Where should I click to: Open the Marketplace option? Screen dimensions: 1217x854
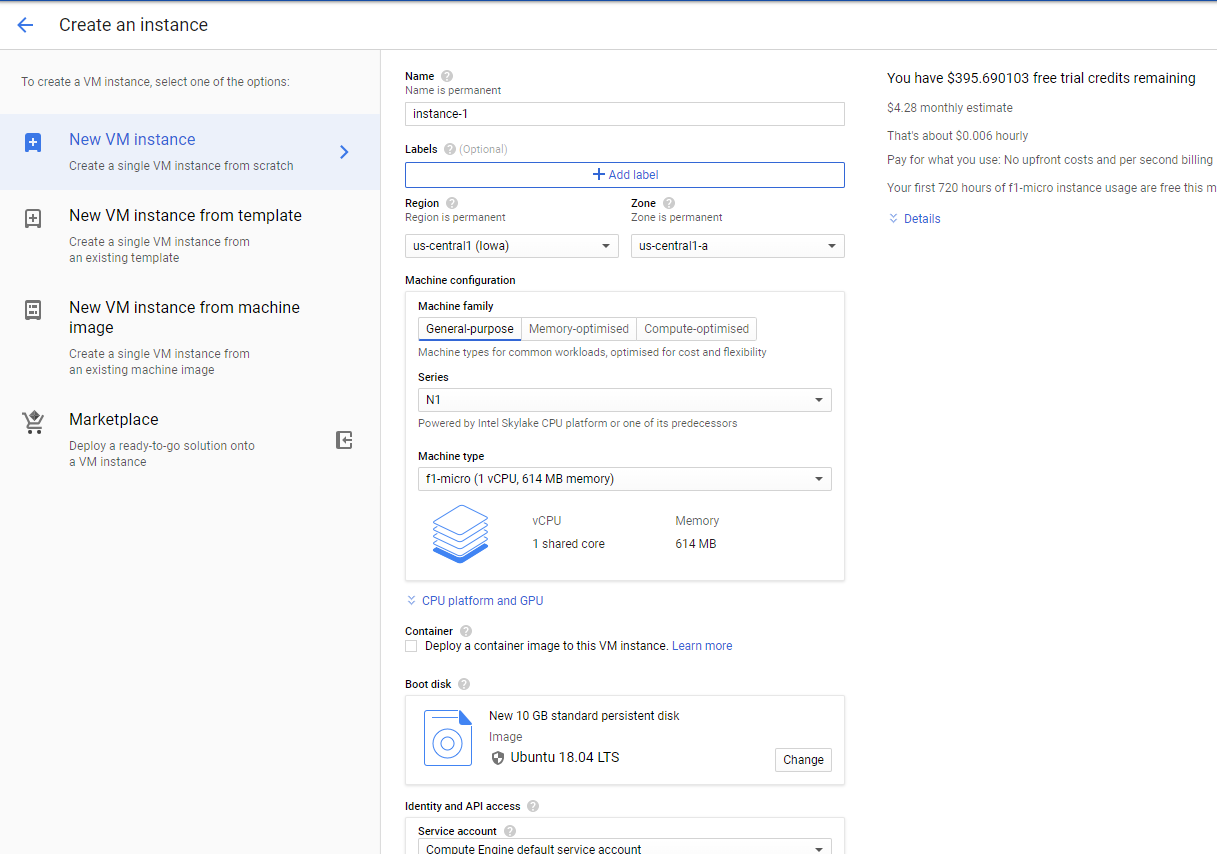tap(190, 440)
